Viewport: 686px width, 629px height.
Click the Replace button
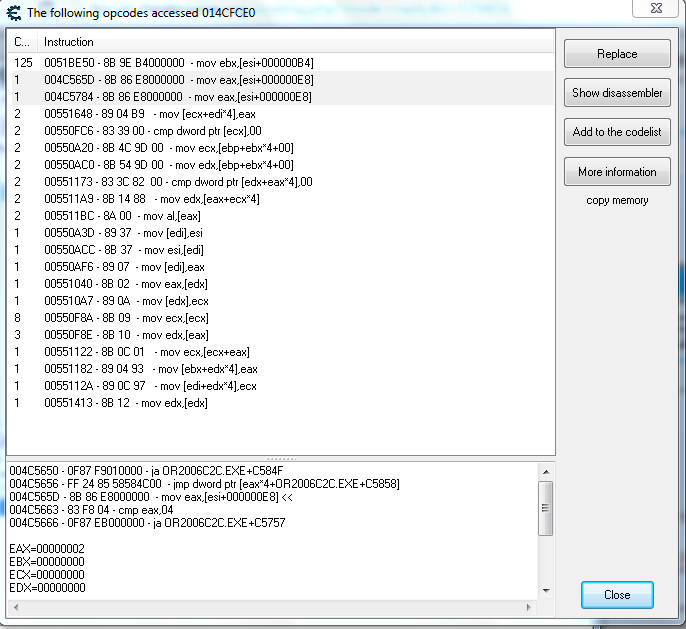click(x=617, y=54)
